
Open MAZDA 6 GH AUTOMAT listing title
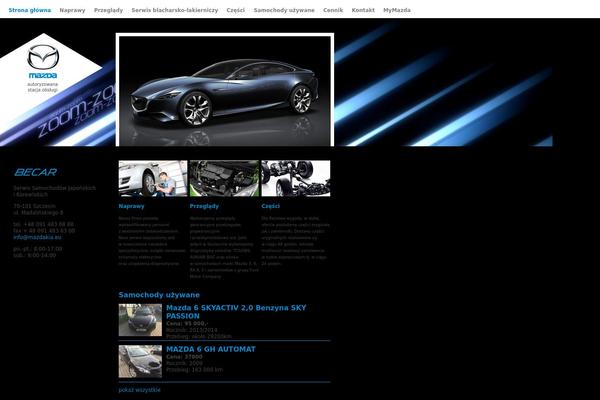(211, 349)
